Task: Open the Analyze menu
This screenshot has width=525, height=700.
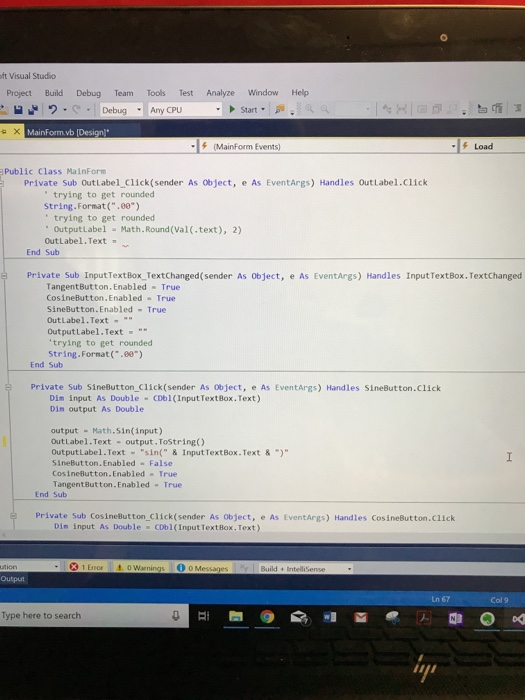Action: [220, 93]
